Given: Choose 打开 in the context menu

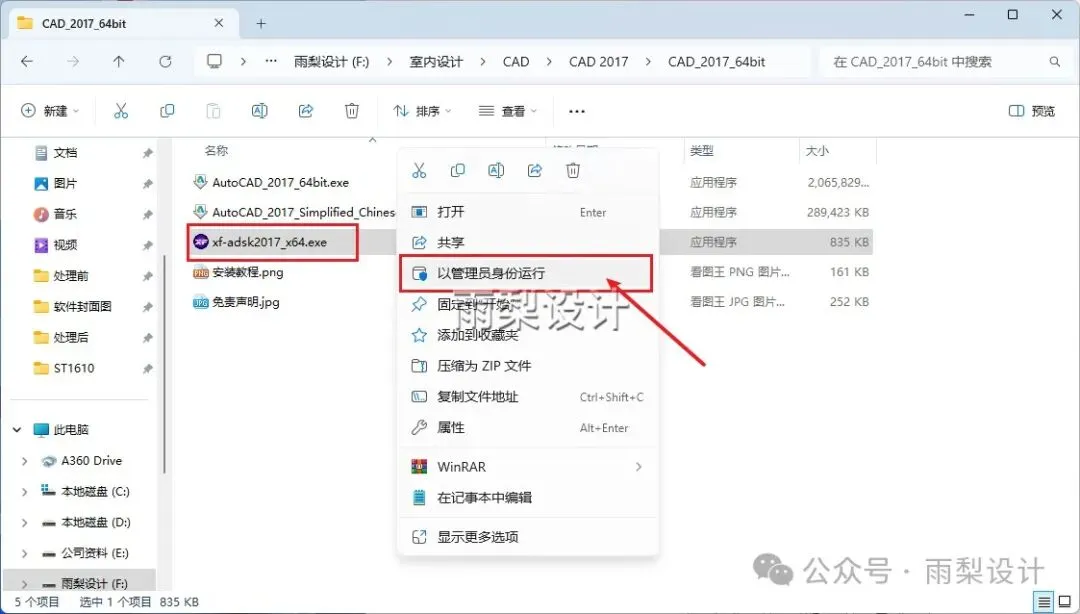Looking at the screenshot, I should [528, 212].
